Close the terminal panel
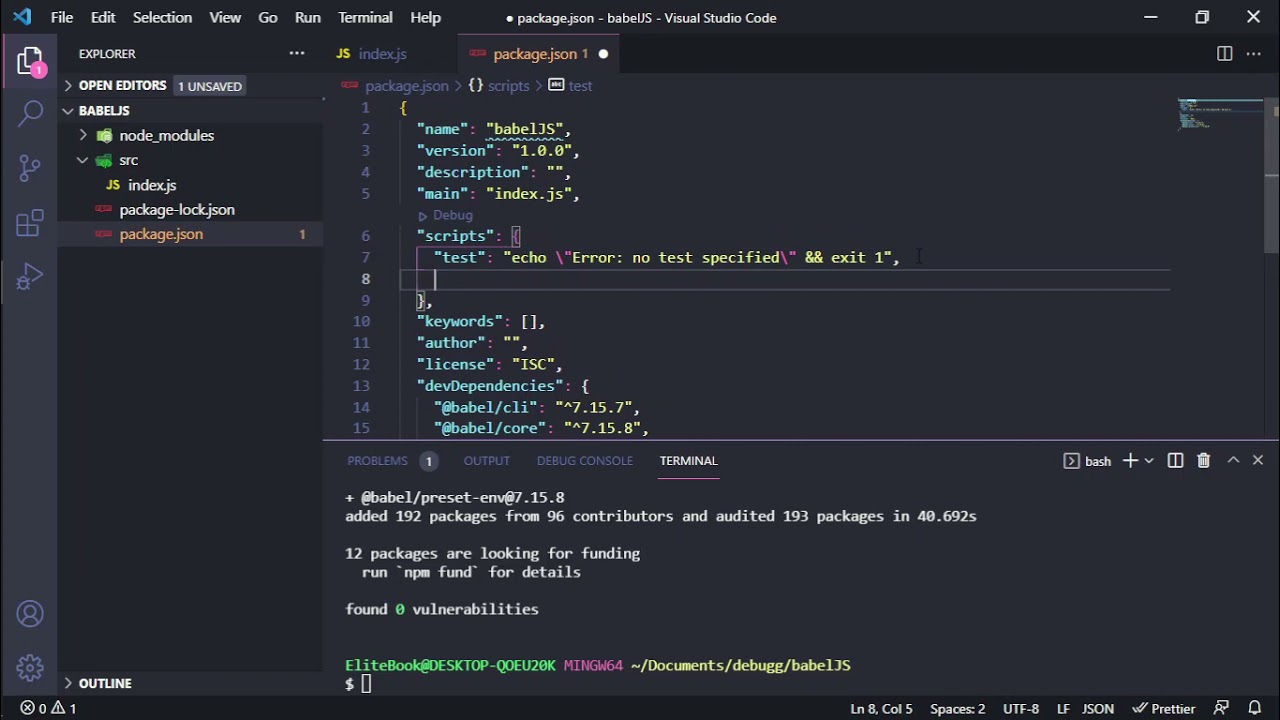1280x720 pixels. [x=1258, y=460]
